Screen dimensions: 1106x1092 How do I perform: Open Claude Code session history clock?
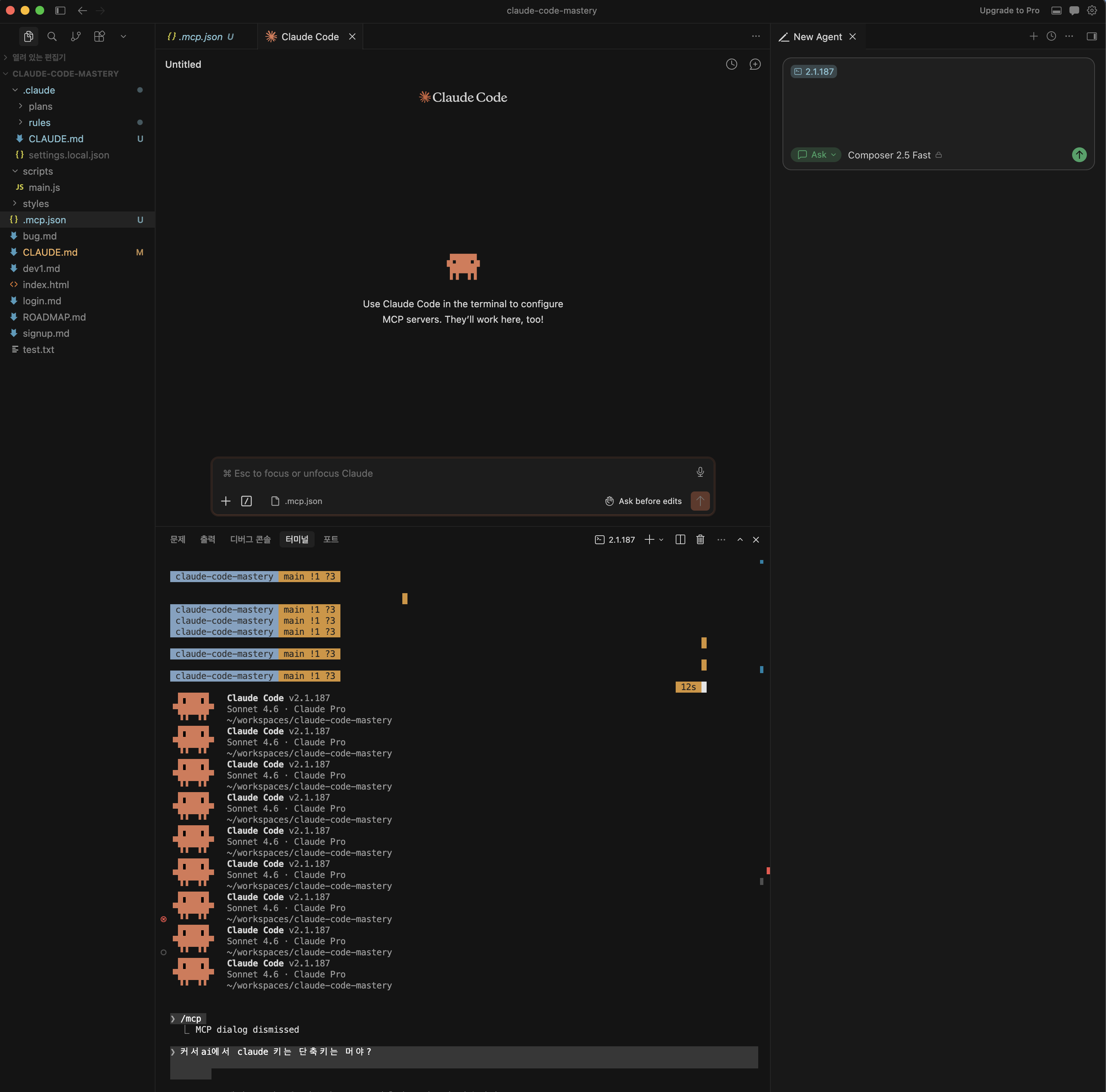click(x=732, y=64)
